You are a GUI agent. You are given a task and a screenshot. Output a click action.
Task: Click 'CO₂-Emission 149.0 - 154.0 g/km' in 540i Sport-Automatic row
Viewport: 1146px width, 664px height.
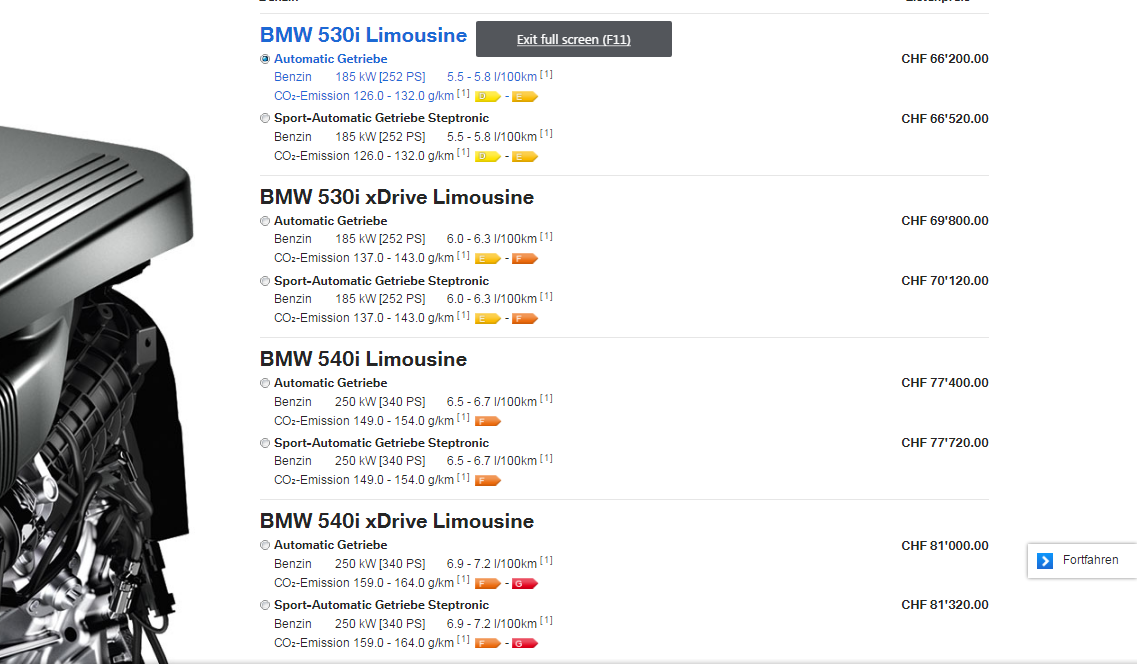[364, 481]
